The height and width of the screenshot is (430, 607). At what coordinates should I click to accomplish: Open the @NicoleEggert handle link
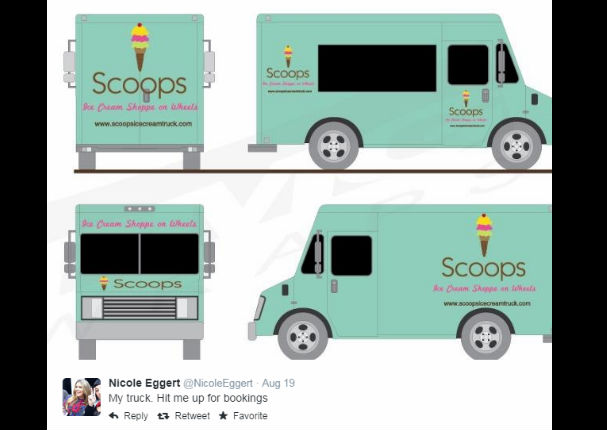pyautogui.click(x=218, y=383)
